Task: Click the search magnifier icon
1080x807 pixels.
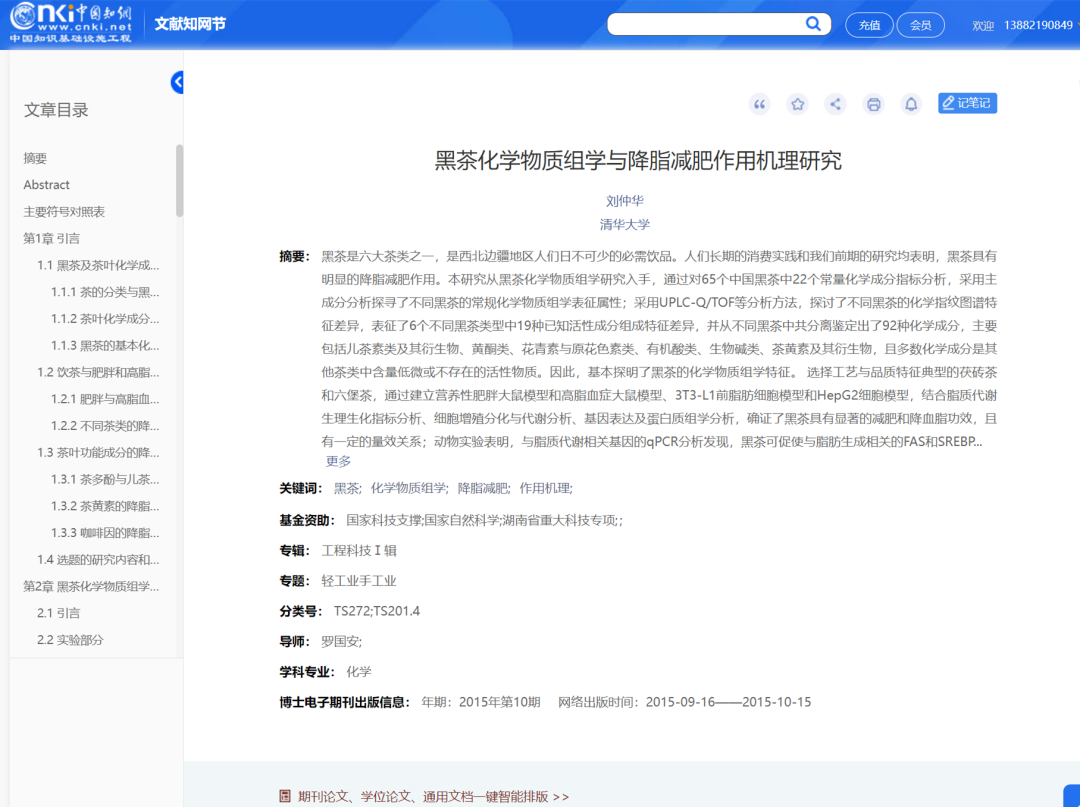Action: tap(813, 23)
